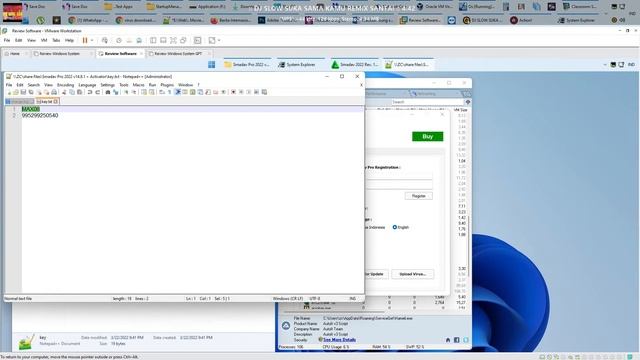
Task: Click the VMware manage snapshots icon
Action: 139,40
